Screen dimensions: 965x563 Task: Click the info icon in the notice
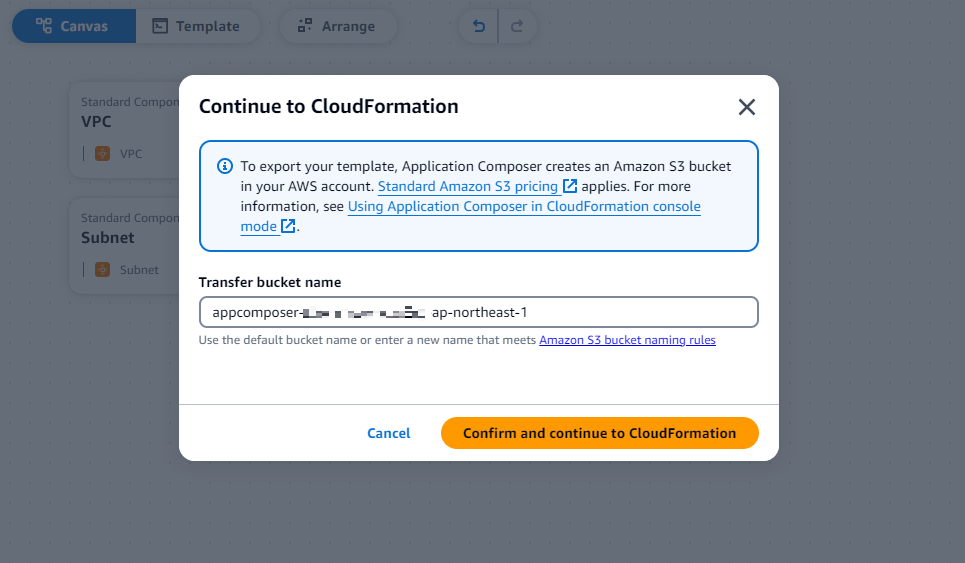225,166
